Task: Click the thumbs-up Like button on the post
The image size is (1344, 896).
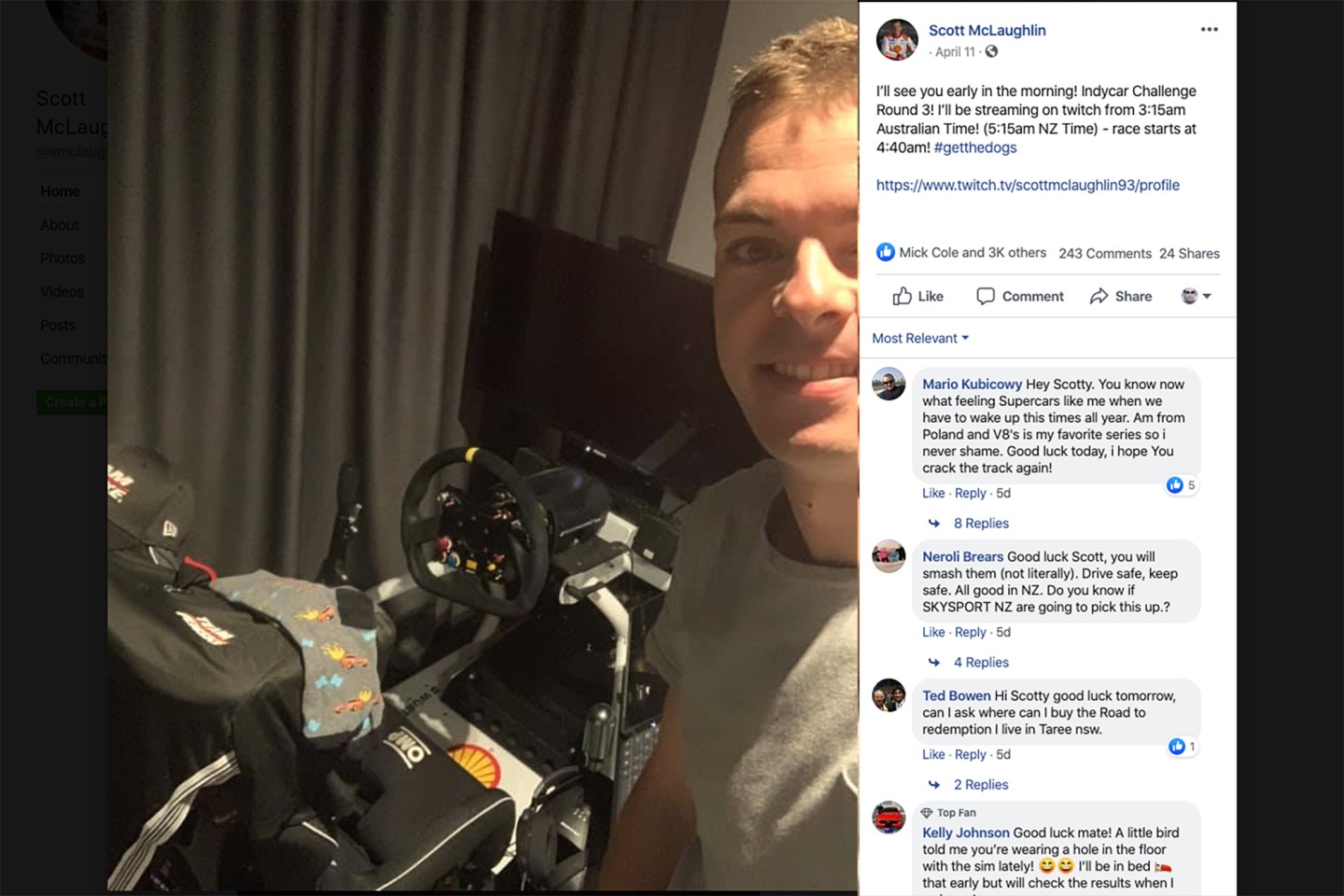Action: (917, 296)
